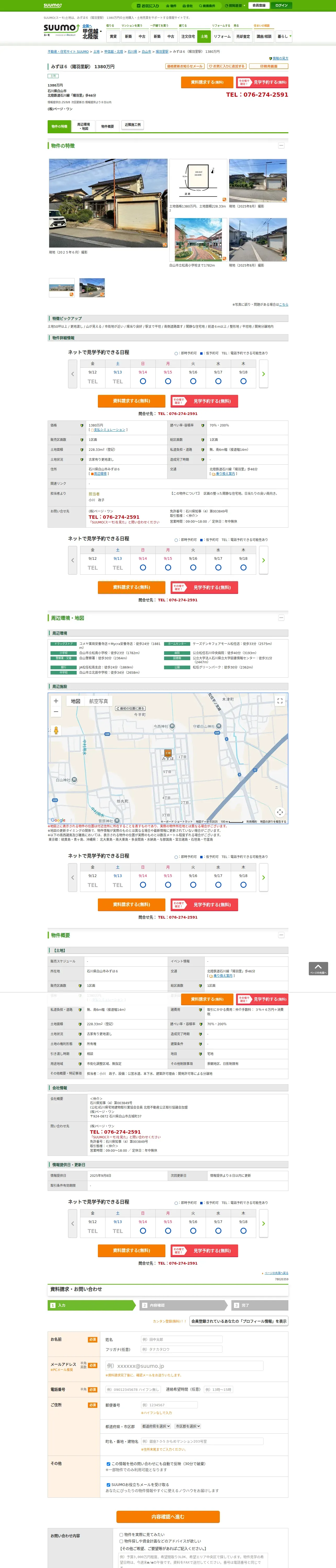
Task: Open the 検索条件 saved search icon
Action: [207, 5]
